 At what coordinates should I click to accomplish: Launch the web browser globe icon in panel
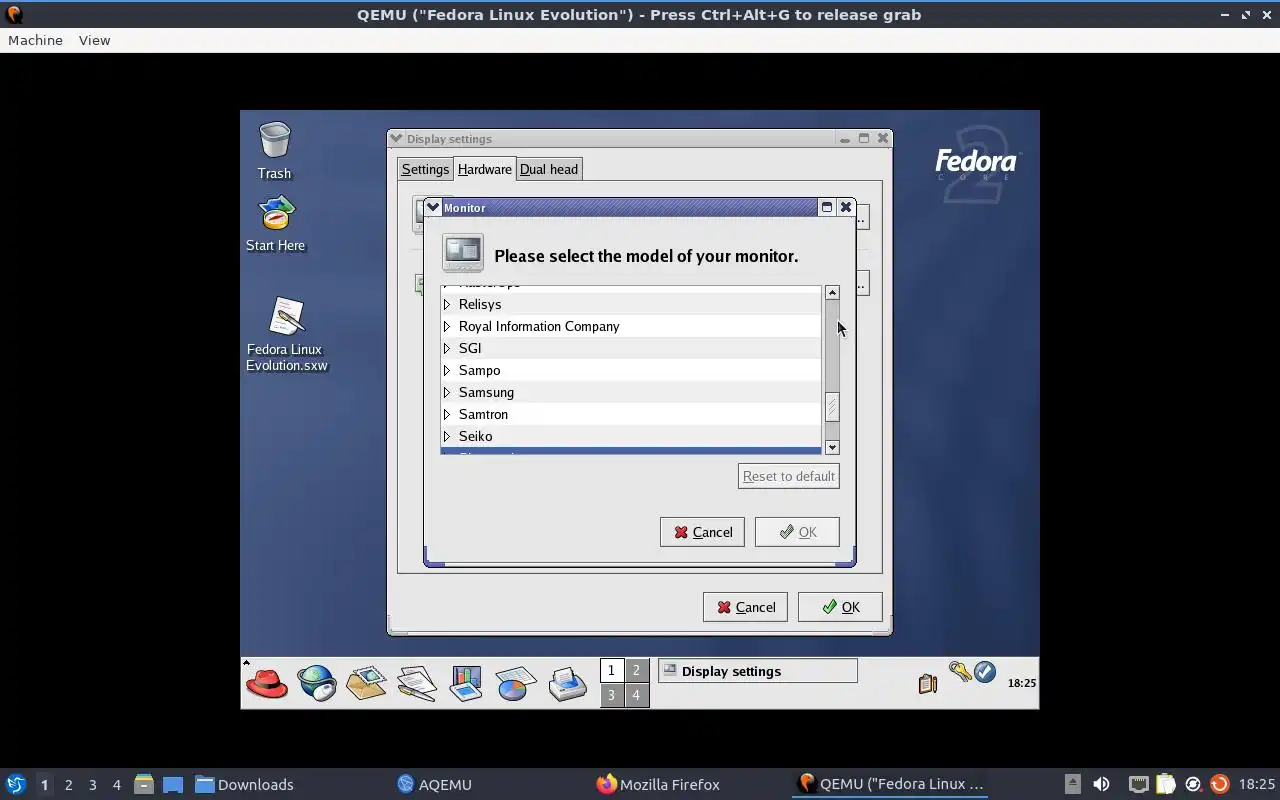[x=317, y=684]
